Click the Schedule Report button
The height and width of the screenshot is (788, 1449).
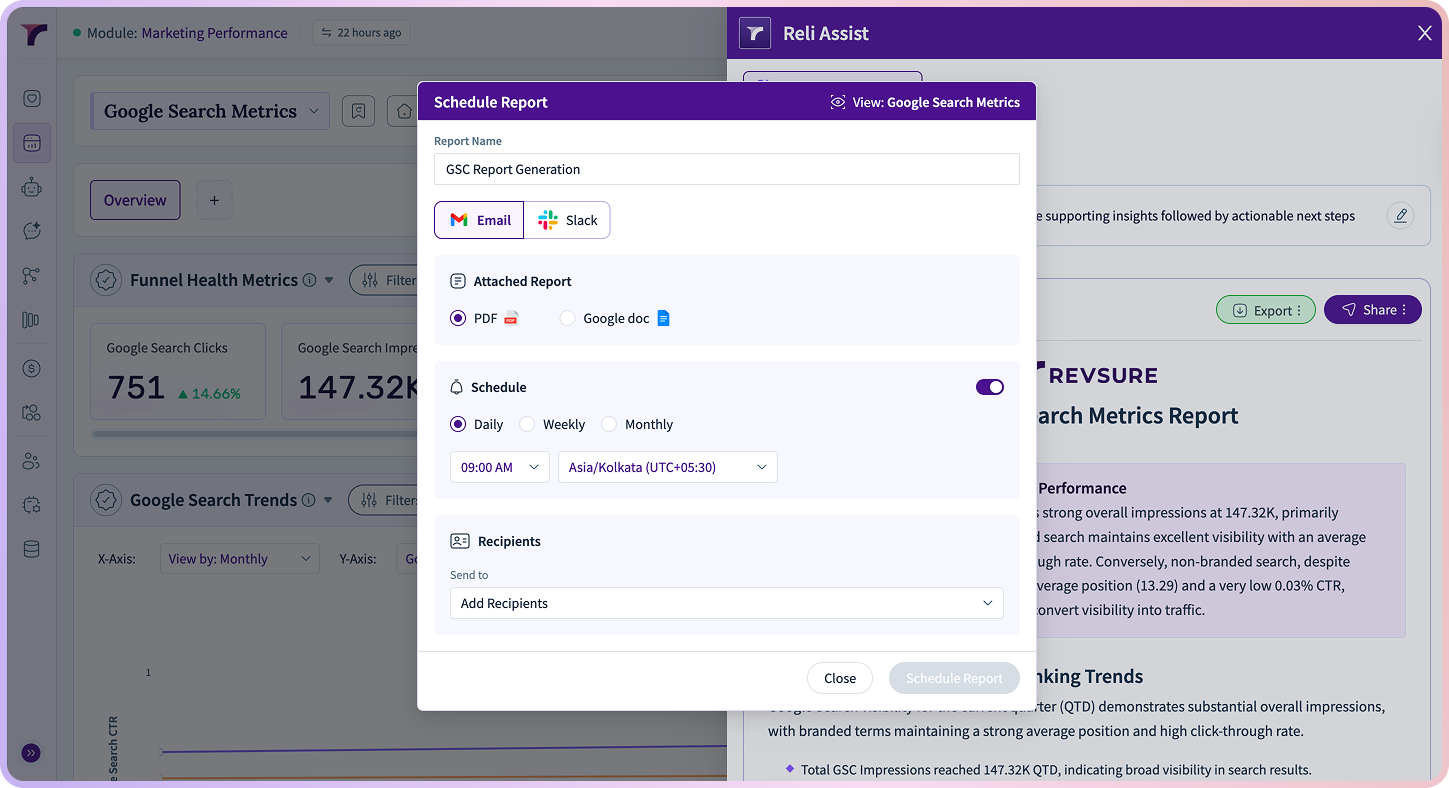click(x=954, y=678)
